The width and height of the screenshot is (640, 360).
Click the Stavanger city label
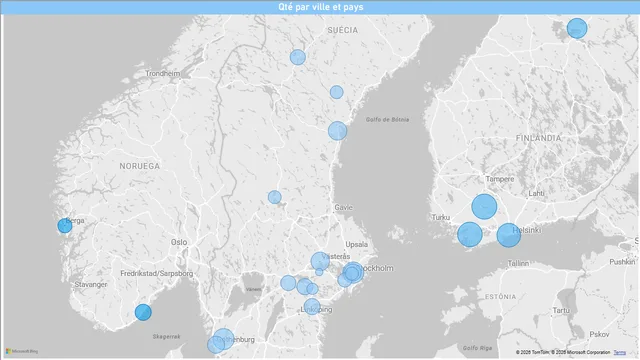tap(91, 284)
